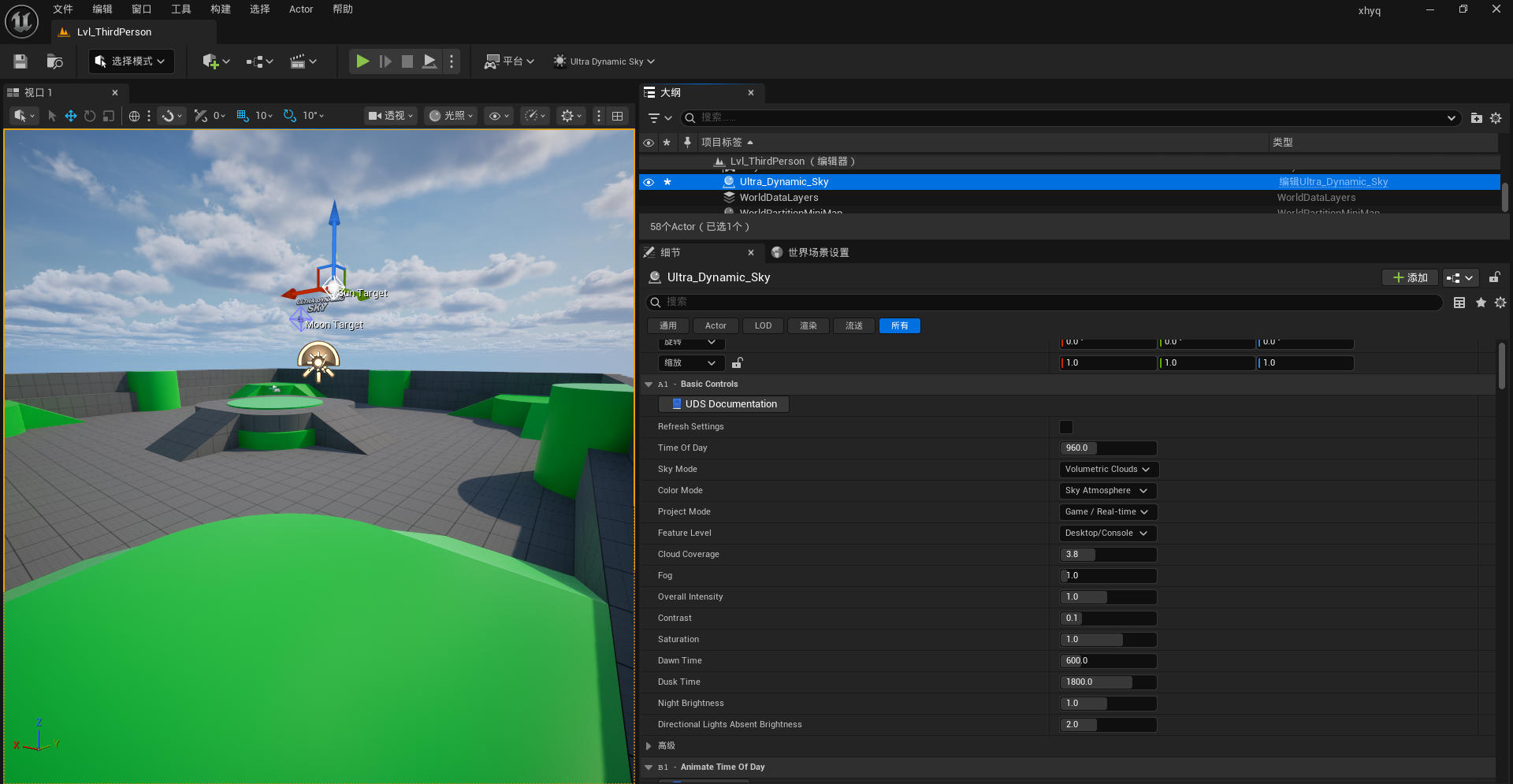1513x784 pixels.
Task: Click the Time Of Day value slider
Action: coord(1109,448)
